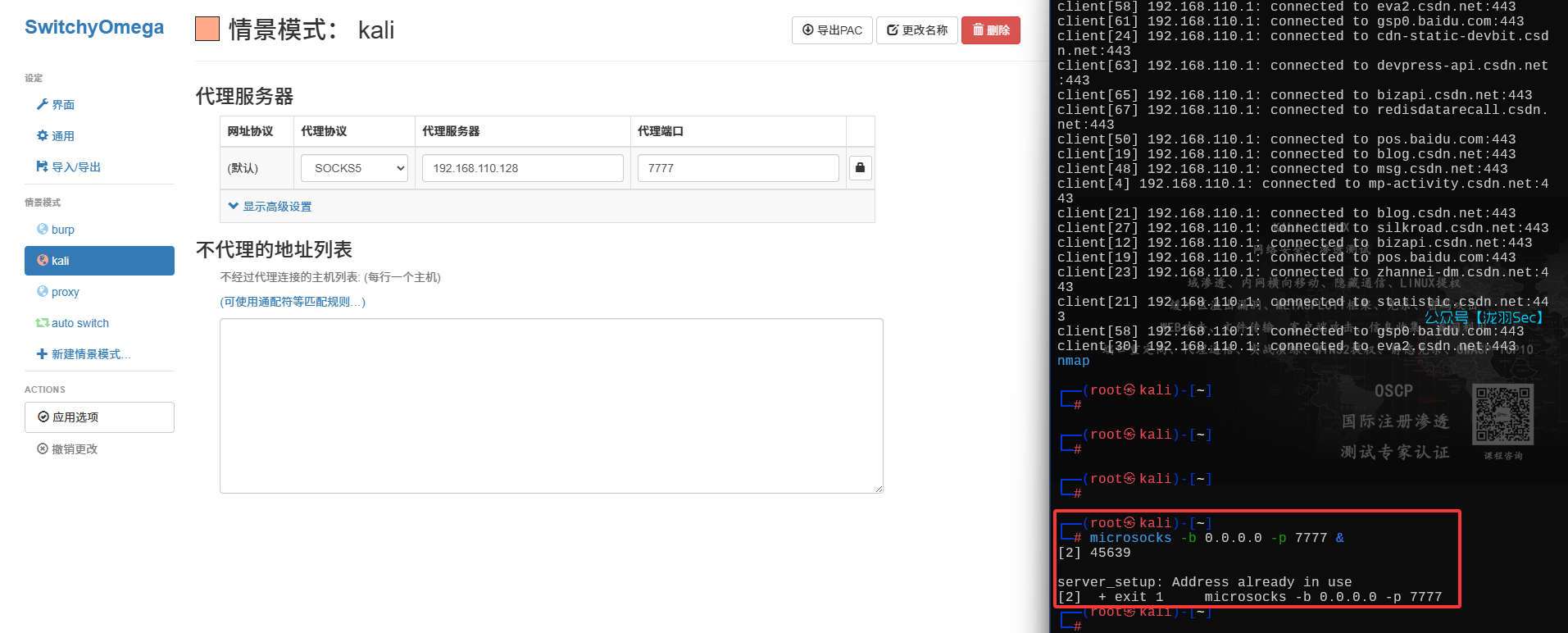1568x633 pixels.
Task: Expand 显示高级设置 advanced settings
Action: pyautogui.click(x=270, y=207)
